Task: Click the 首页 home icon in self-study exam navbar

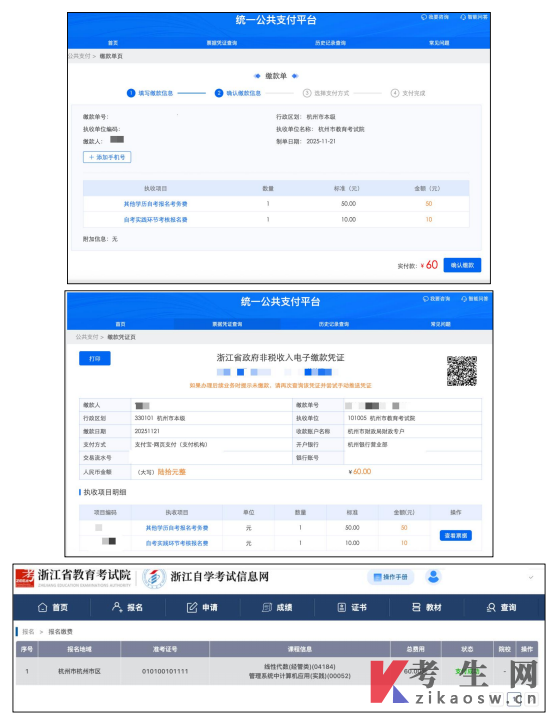Action: (43, 607)
